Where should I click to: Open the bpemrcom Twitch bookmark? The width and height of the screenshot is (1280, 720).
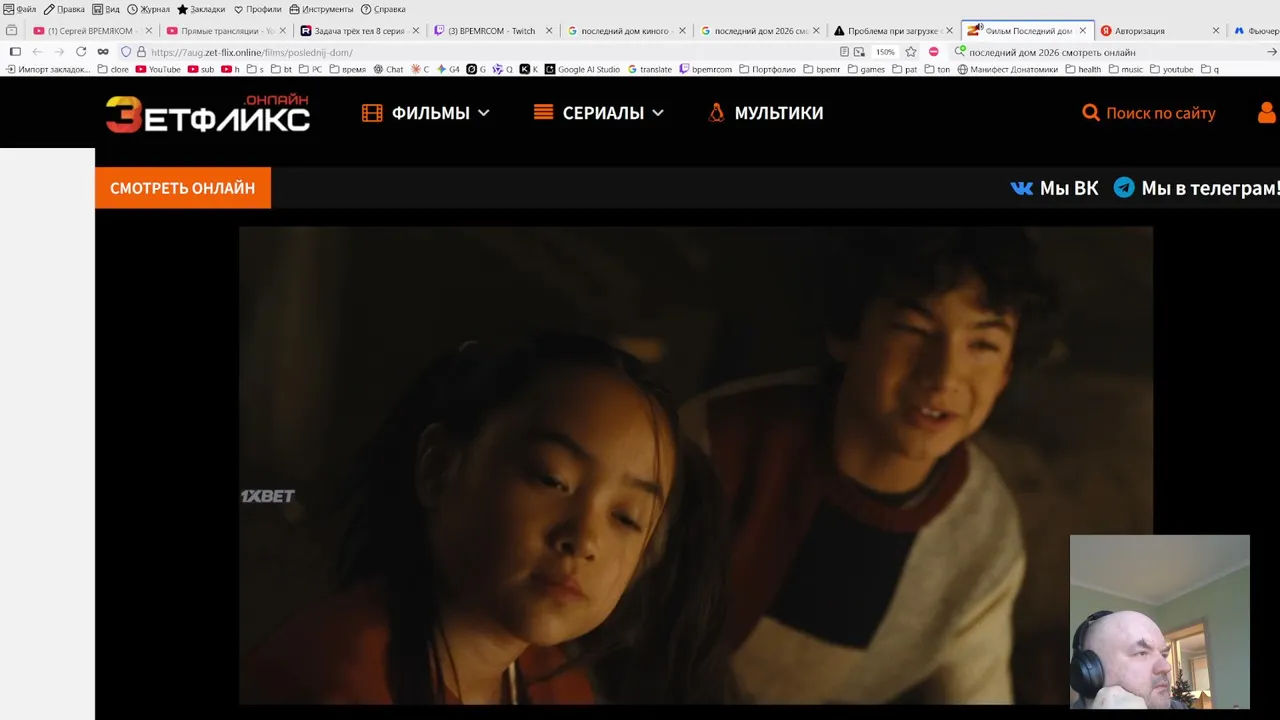[x=705, y=70]
